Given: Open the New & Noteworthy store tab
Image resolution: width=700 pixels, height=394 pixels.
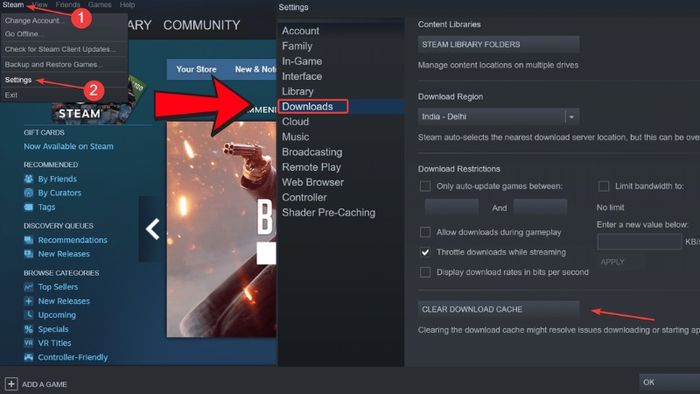Looking at the screenshot, I should [x=255, y=69].
